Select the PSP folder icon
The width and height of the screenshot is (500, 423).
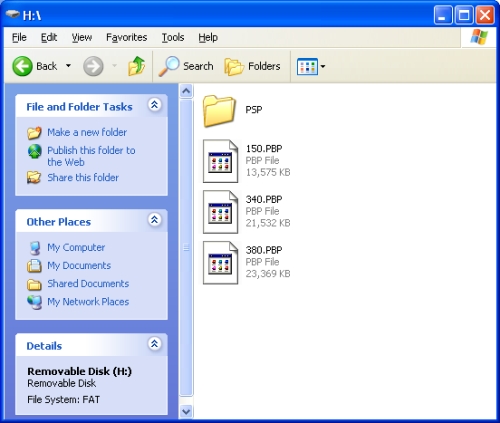pyautogui.click(x=219, y=111)
